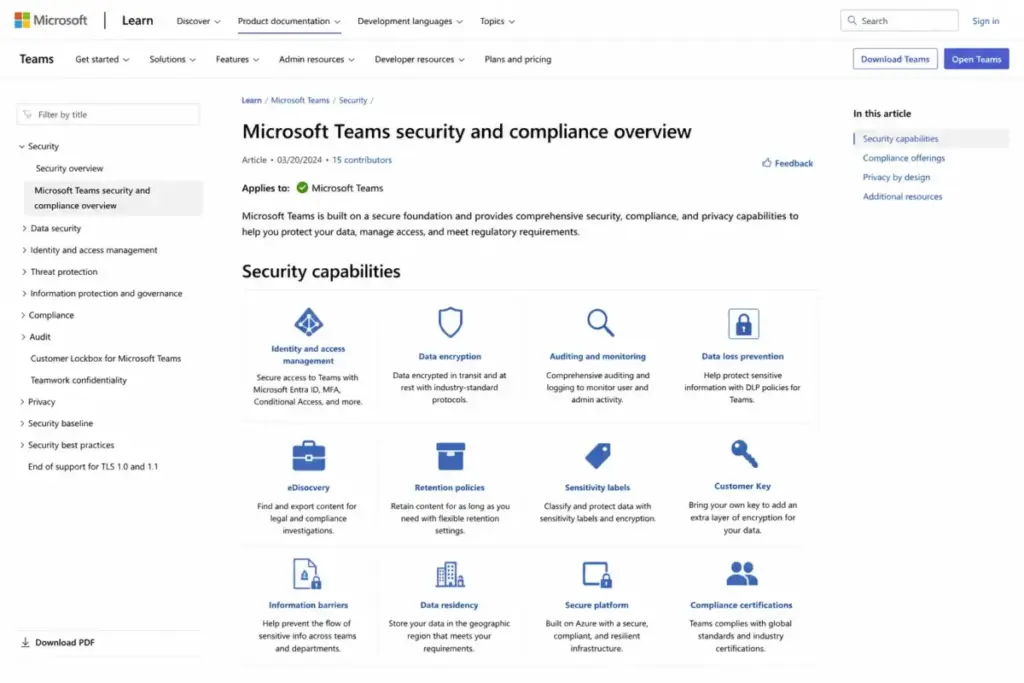Image resolution: width=1024 pixels, height=683 pixels.
Task: Click the green Applies to checkmark icon
Action: [x=302, y=187]
